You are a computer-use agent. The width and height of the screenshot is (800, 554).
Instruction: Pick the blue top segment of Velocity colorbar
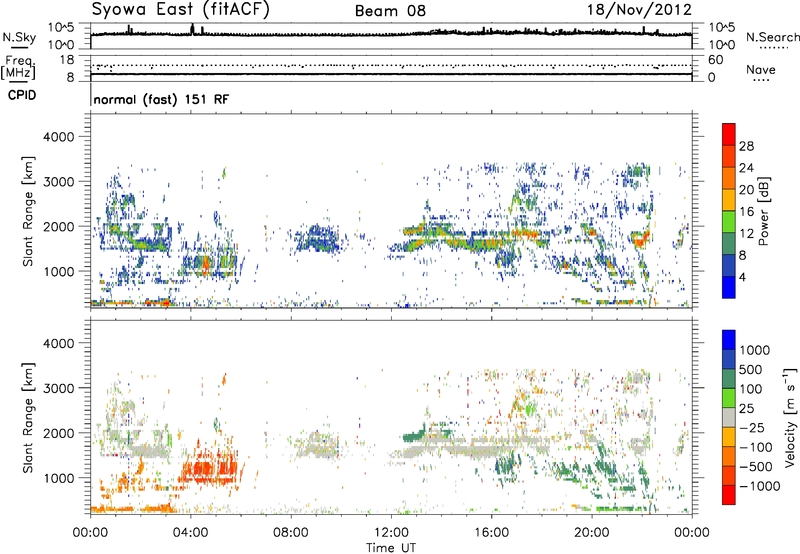pyautogui.click(x=729, y=340)
